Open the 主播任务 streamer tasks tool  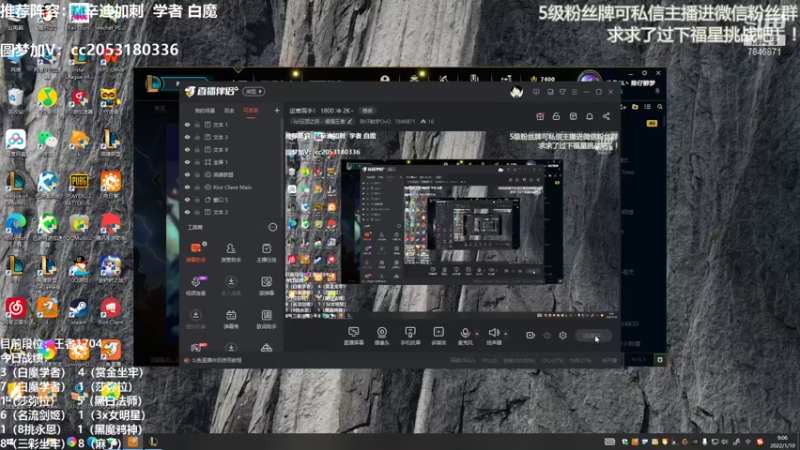point(266,252)
